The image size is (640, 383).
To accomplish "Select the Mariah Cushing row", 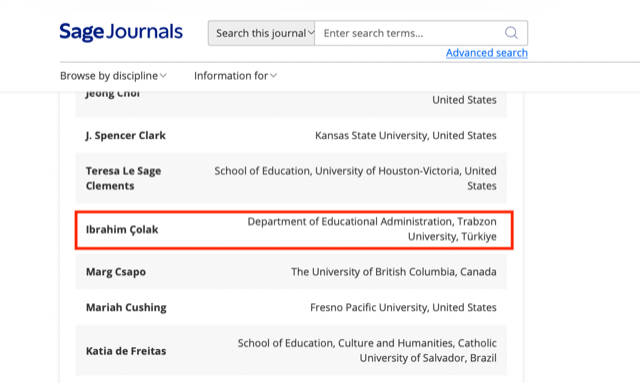I will pos(291,307).
